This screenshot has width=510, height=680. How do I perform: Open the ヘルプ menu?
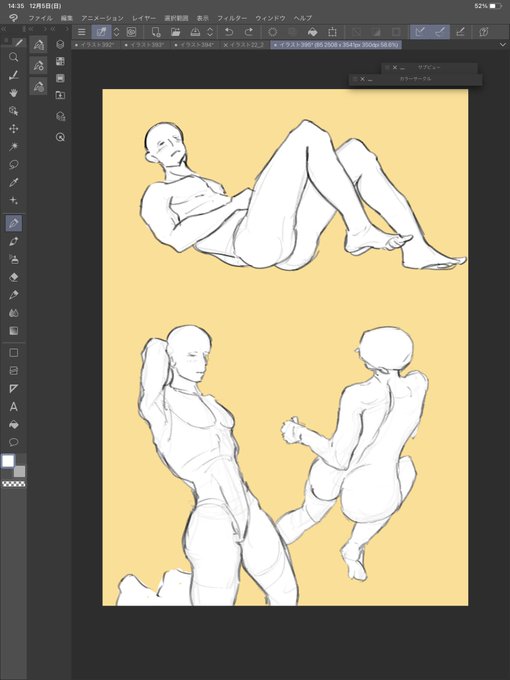pyautogui.click(x=303, y=18)
